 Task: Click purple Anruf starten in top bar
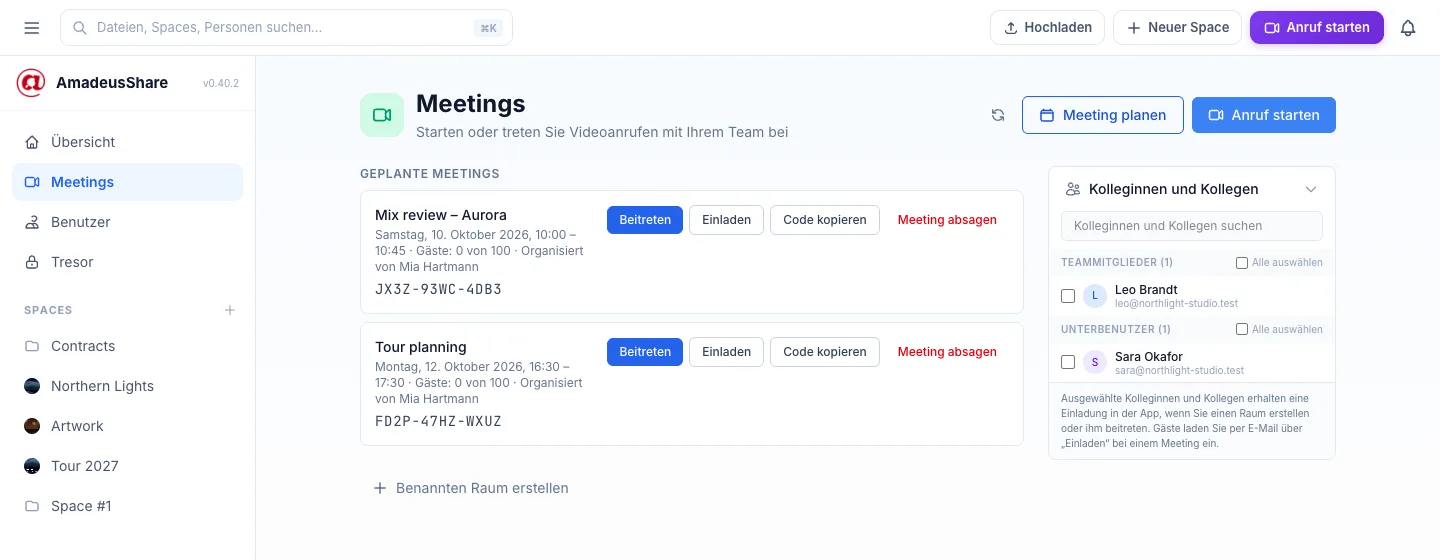1317,28
